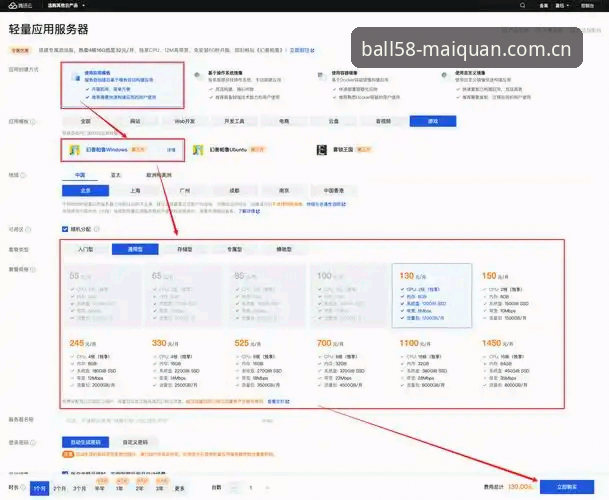Click the help icon beside 时长 label
Image resolution: width=609 pixels, height=500 pixels.
click(23, 487)
